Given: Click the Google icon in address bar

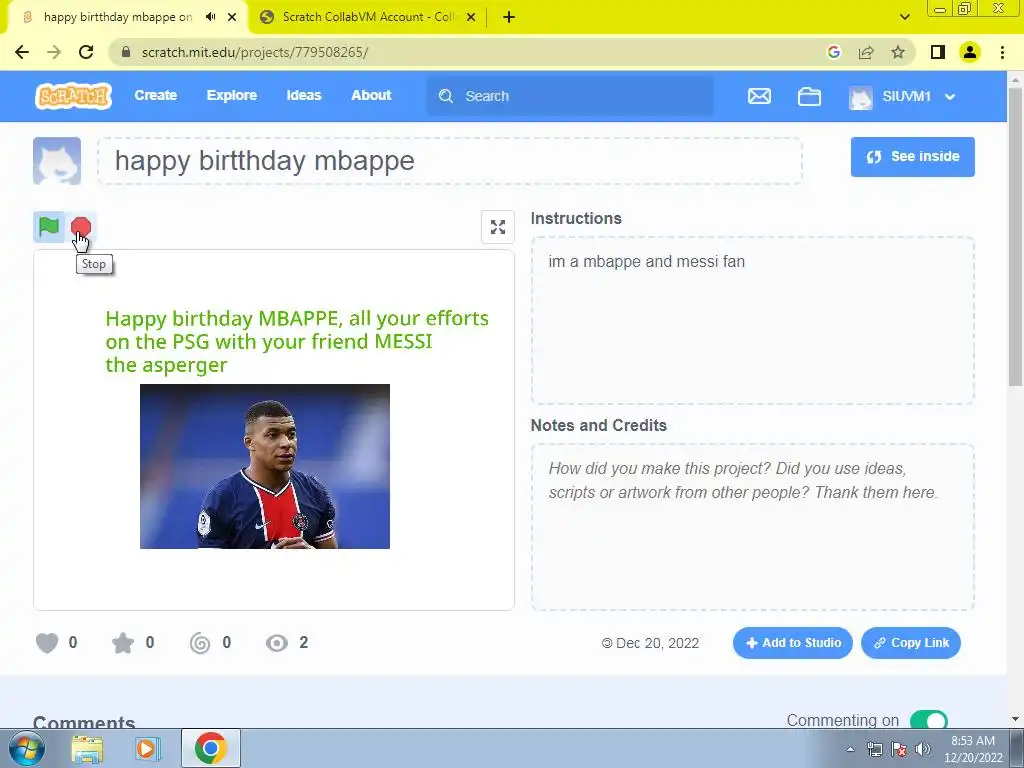Looking at the screenshot, I should pyautogui.click(x=833, y=52).
